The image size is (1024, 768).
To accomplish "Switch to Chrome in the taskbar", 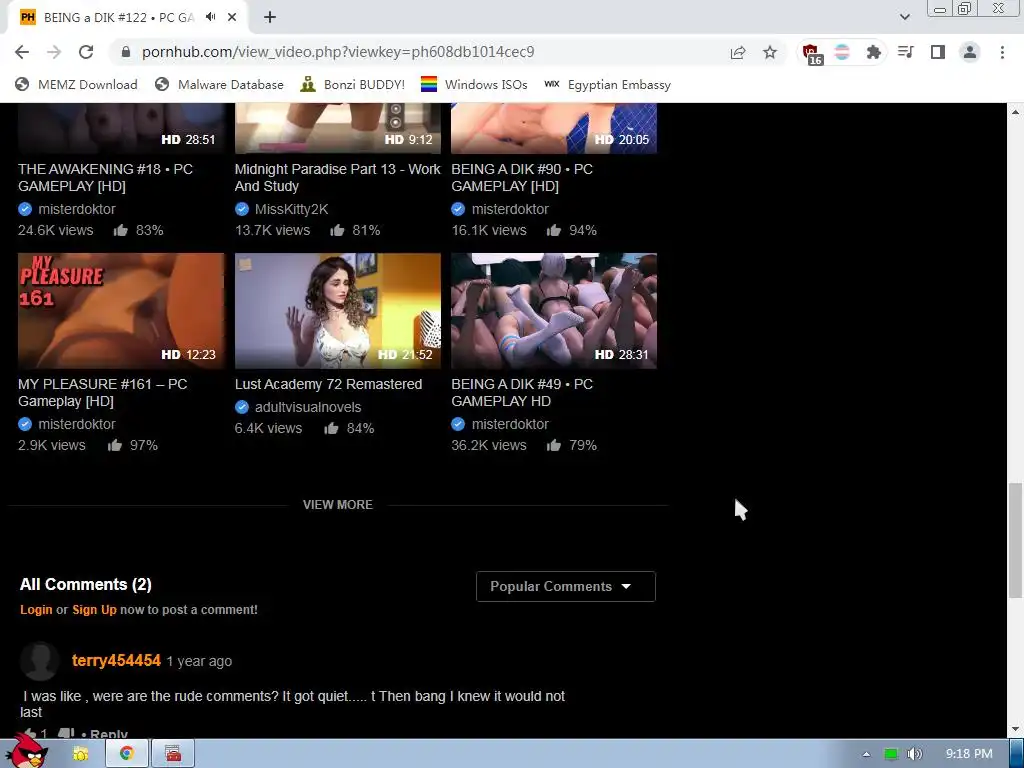I will [x=127, y=754].
